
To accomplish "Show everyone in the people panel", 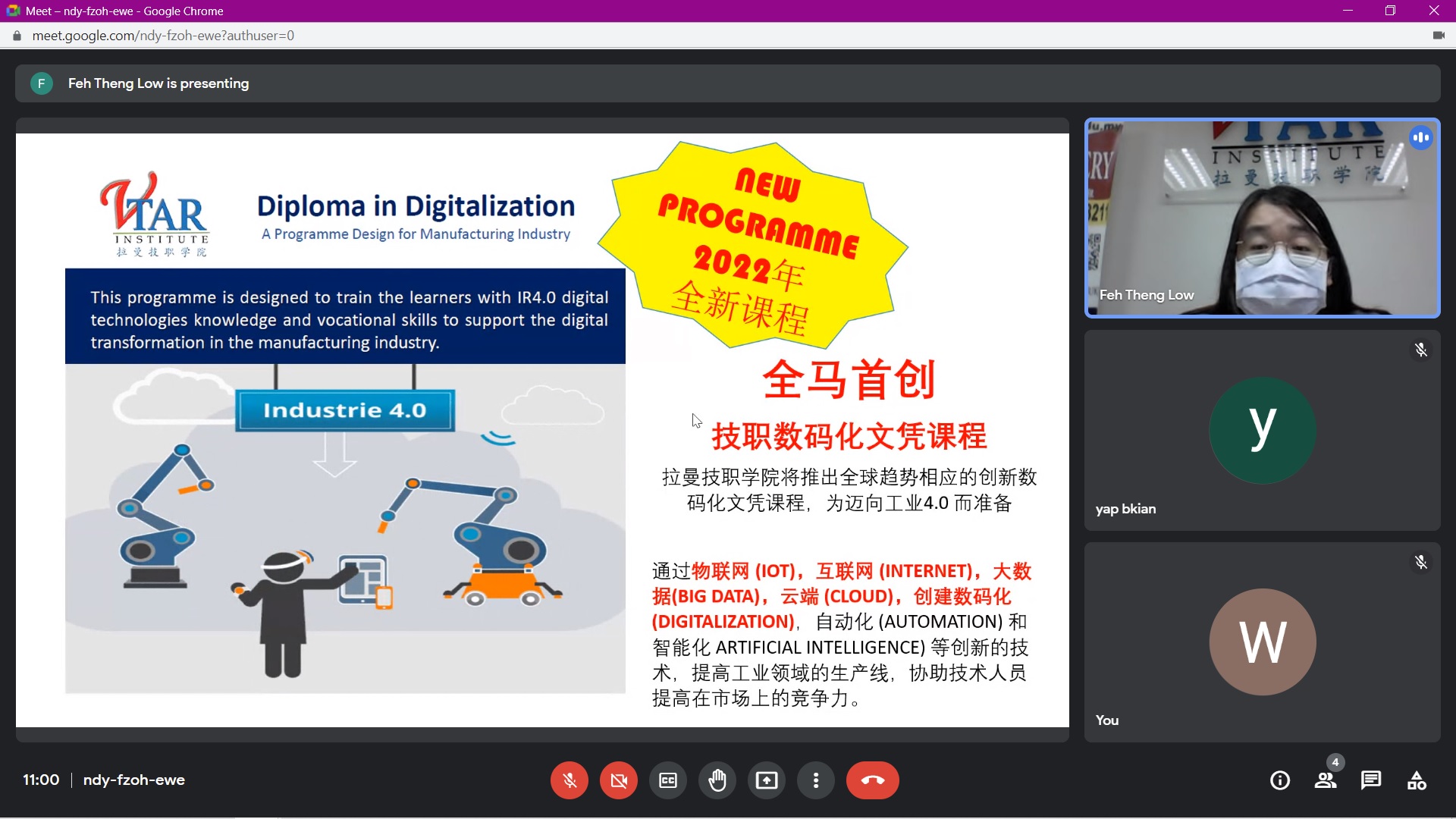I will click(x=1326, y=780).
